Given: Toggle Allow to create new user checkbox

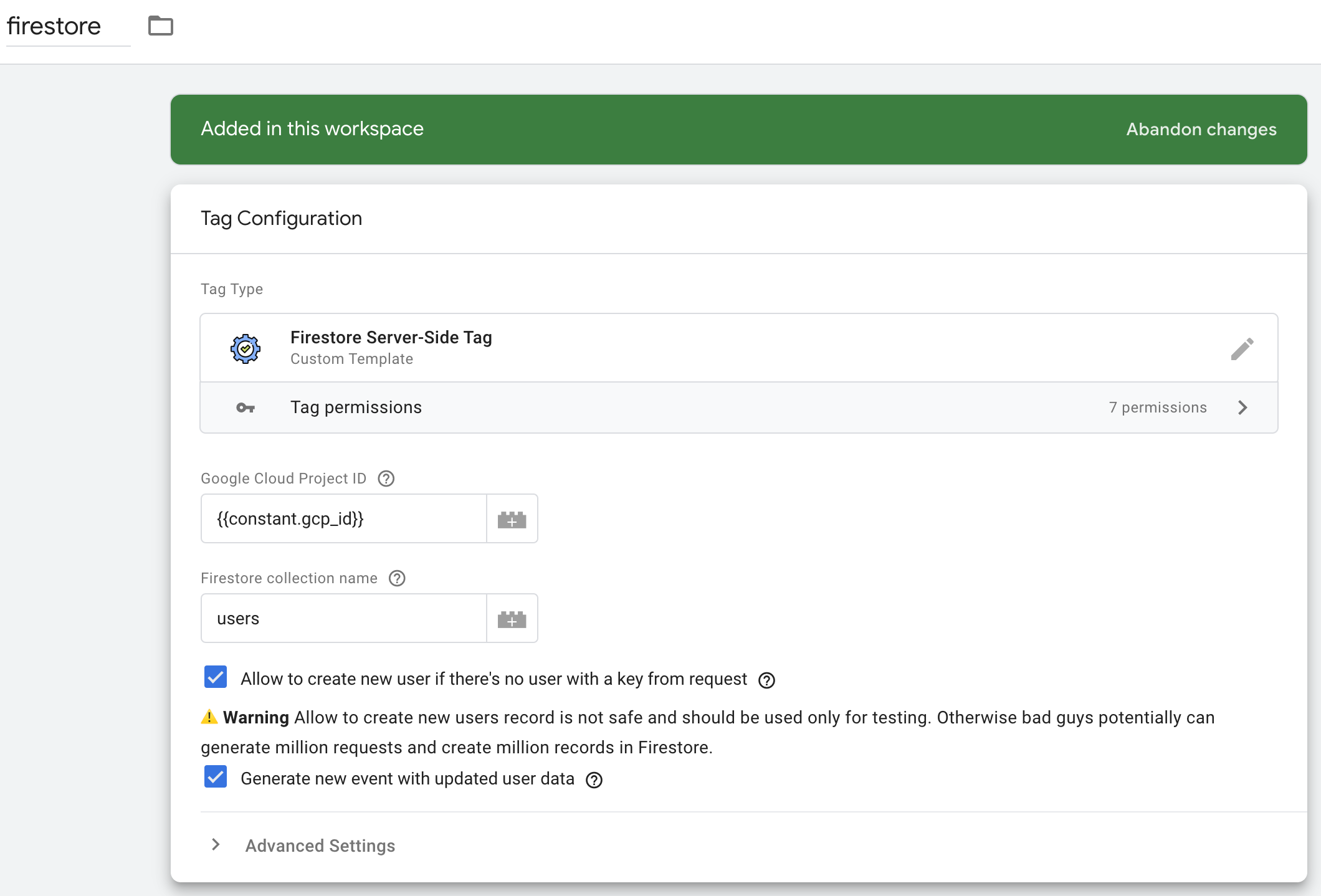Looking at the screenshot, I should (216, 679).
